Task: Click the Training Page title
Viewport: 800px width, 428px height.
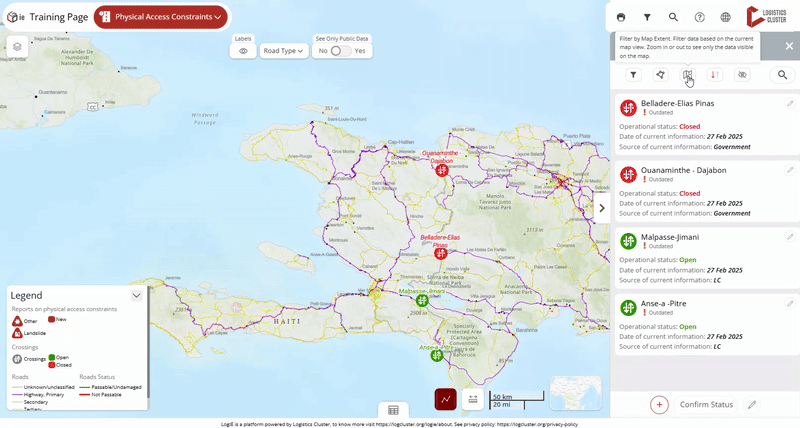Action: (x=59, y=17)
